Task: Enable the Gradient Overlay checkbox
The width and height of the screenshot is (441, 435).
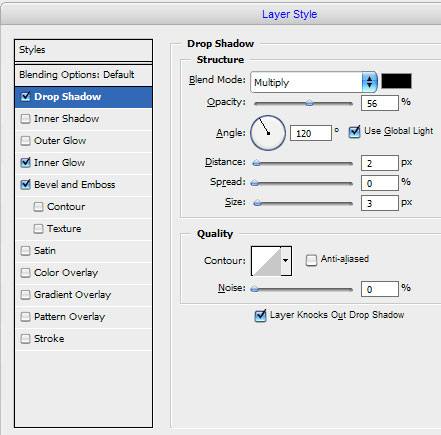Action: coord(25,295)
